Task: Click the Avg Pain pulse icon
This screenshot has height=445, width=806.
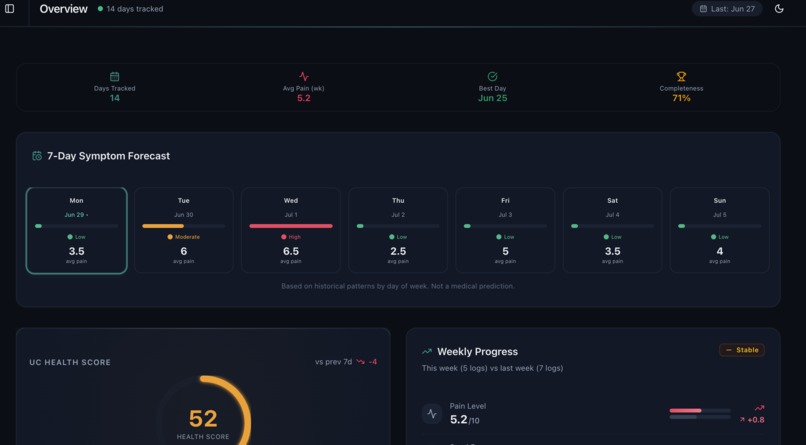Action: pyautogui.click(x=304, y=77)
